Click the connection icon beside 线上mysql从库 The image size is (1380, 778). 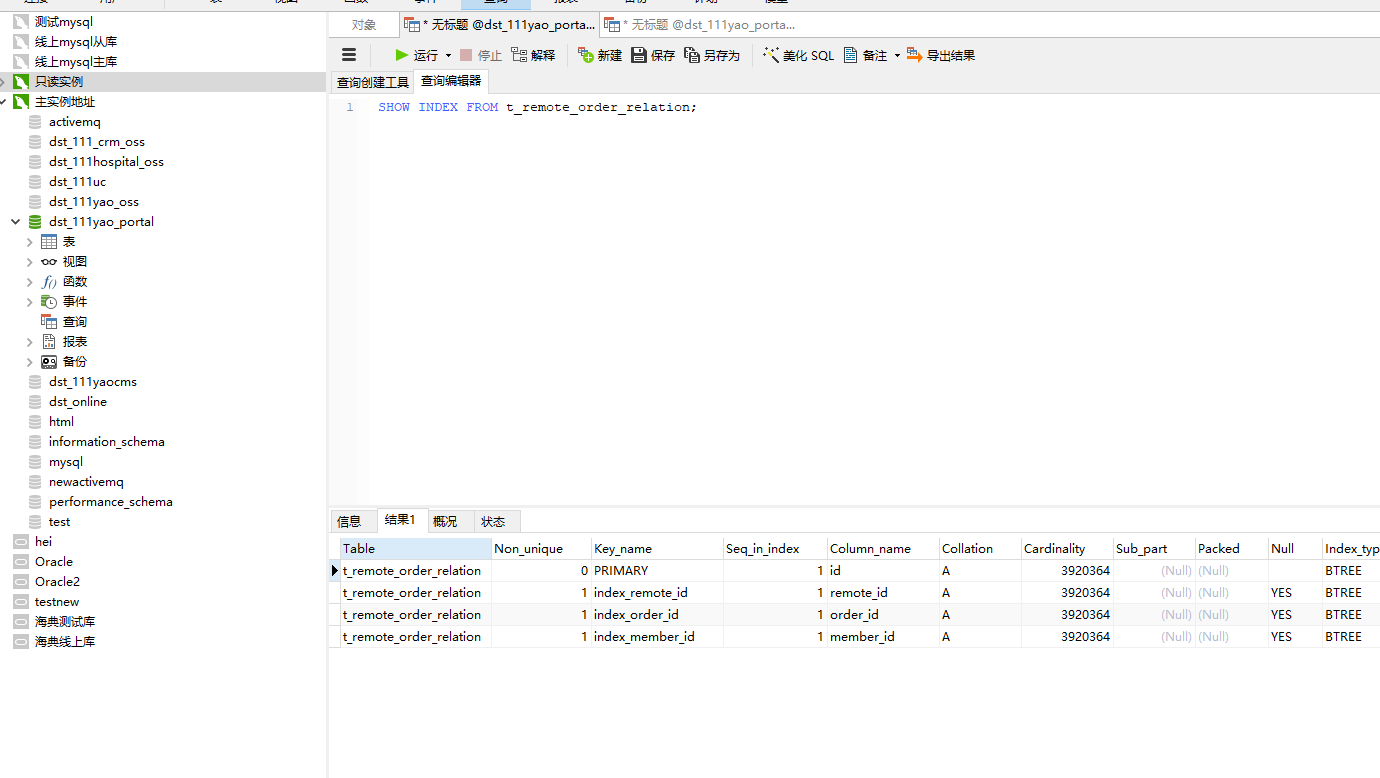point(21,42)
